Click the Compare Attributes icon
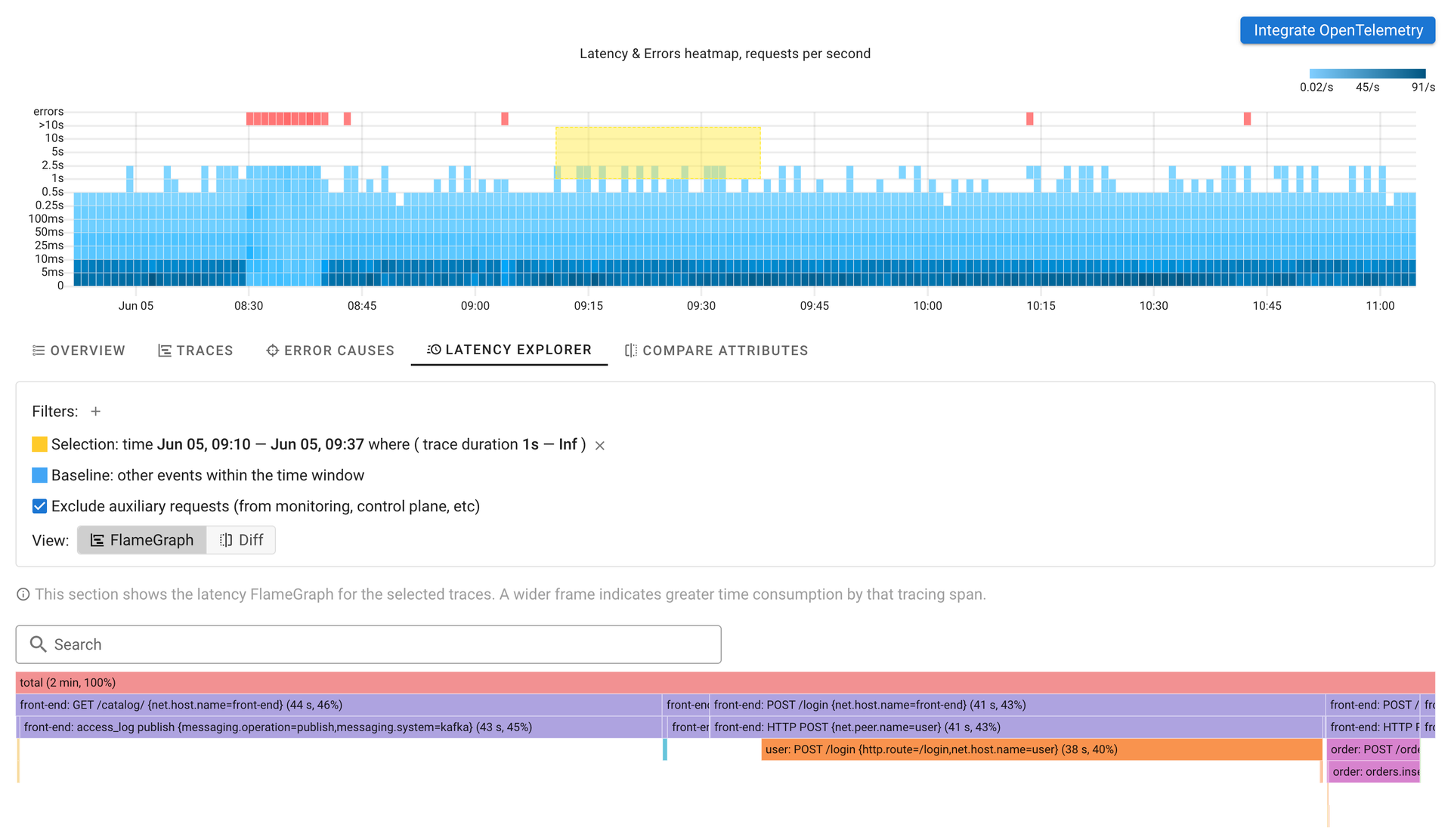This screenshot has height=840, width=1451. pos(631,351)
